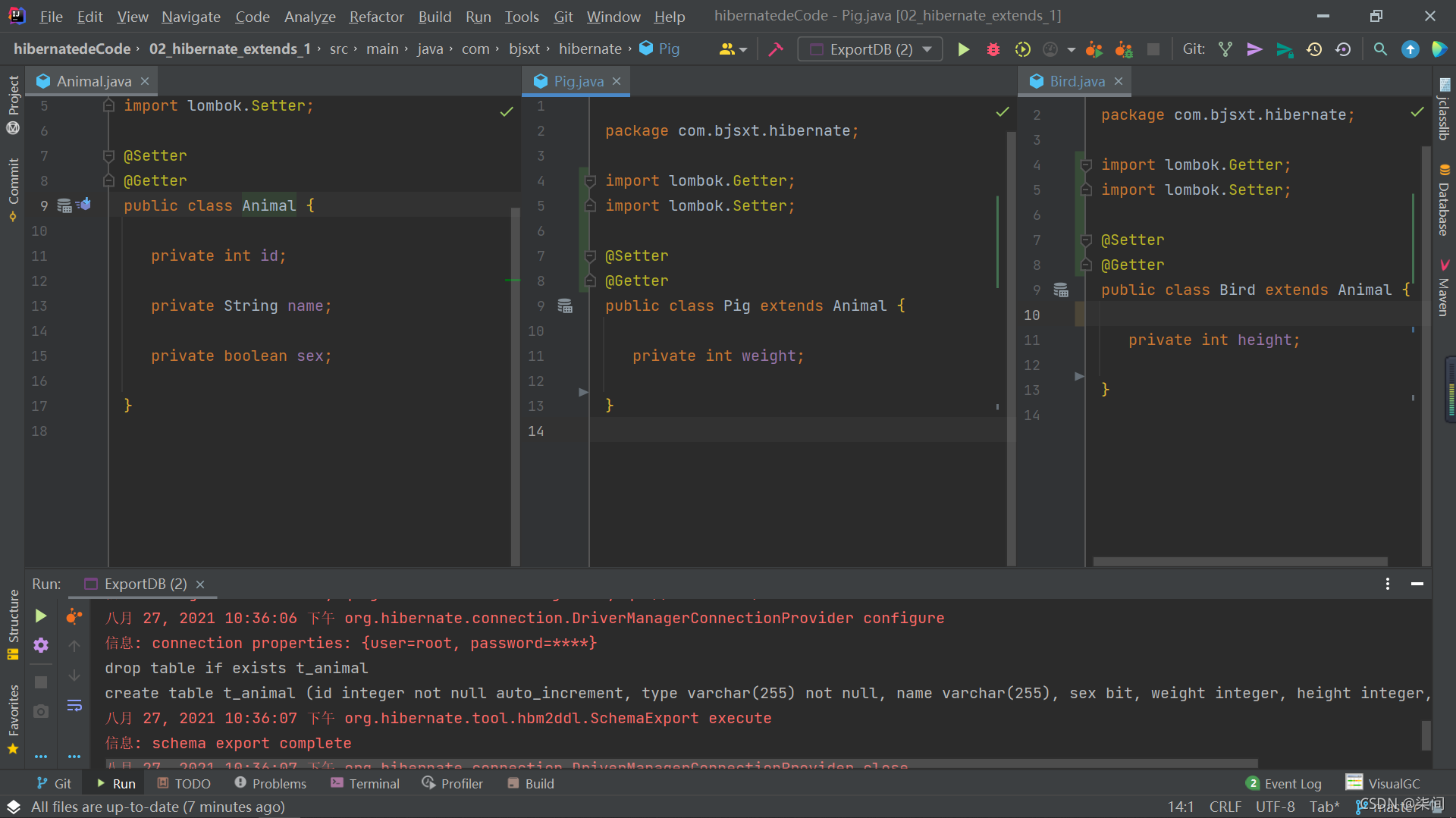Show Git history with the clock icon
Viewport: 1456px width, 818px height.
point(1313,49)
